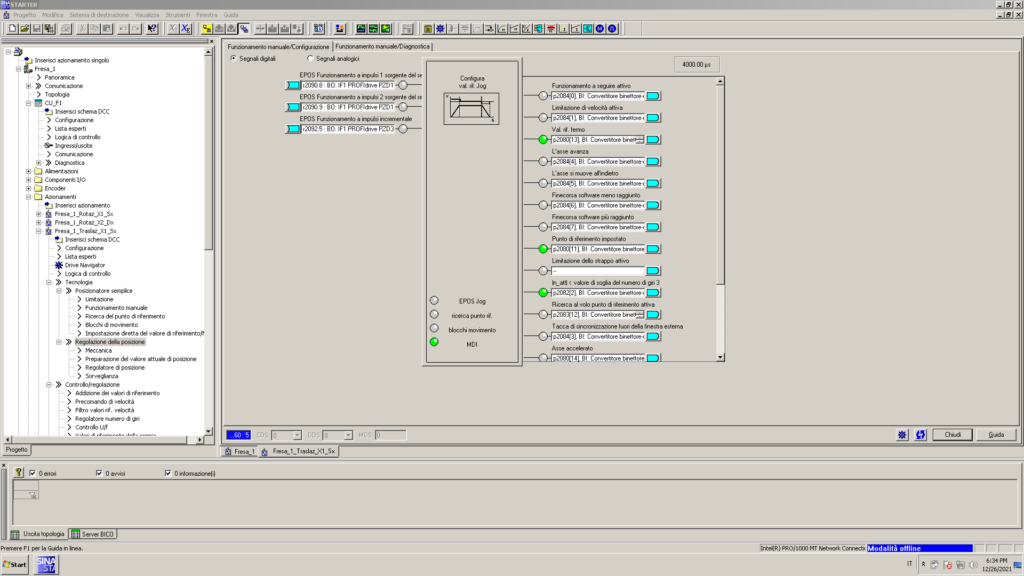Click the Undo arrow icon

pos(123,29)
